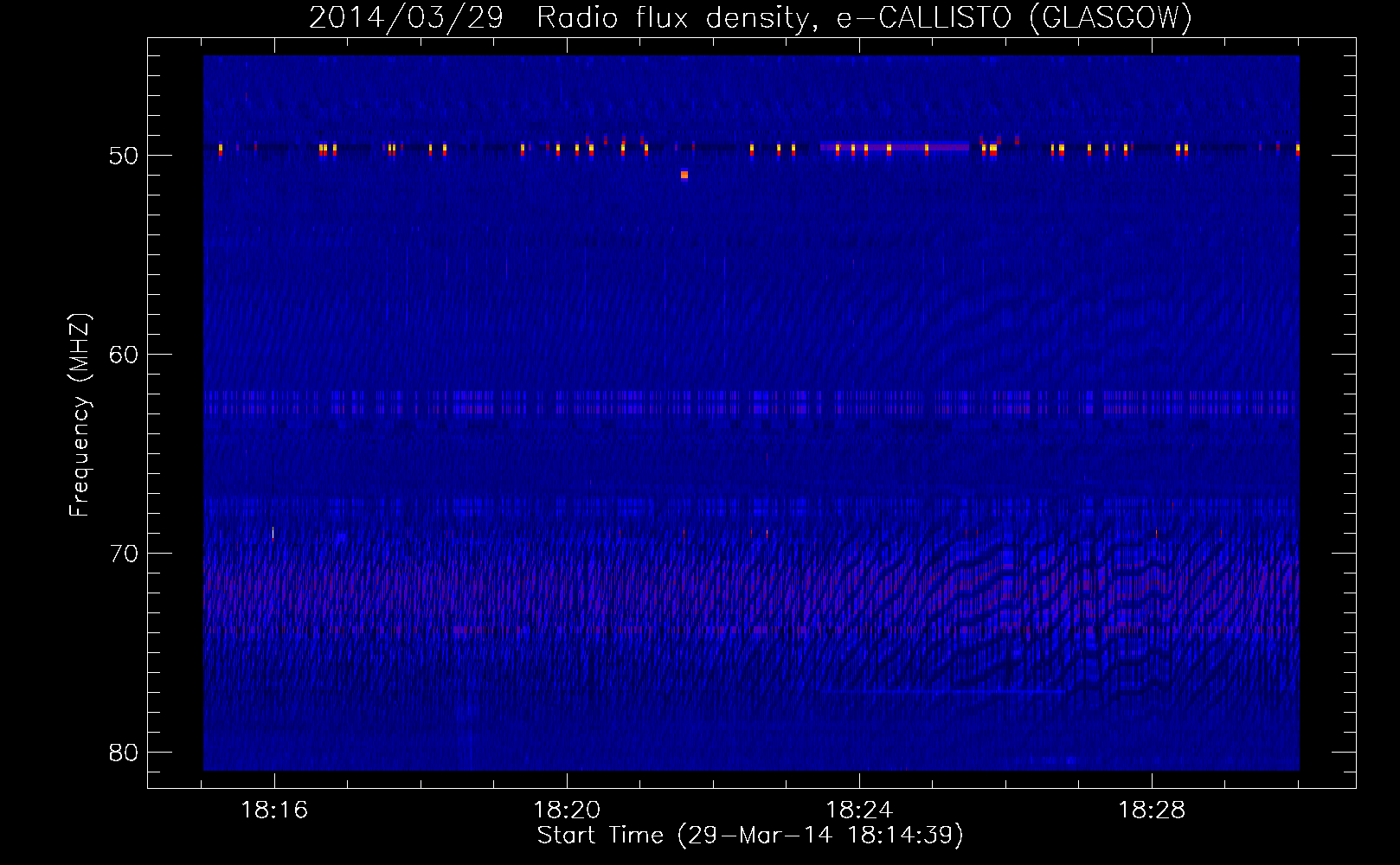Click the 18:28 time tick label
The height and width of the screenshot is (865, 1400).
[1152, 811]
